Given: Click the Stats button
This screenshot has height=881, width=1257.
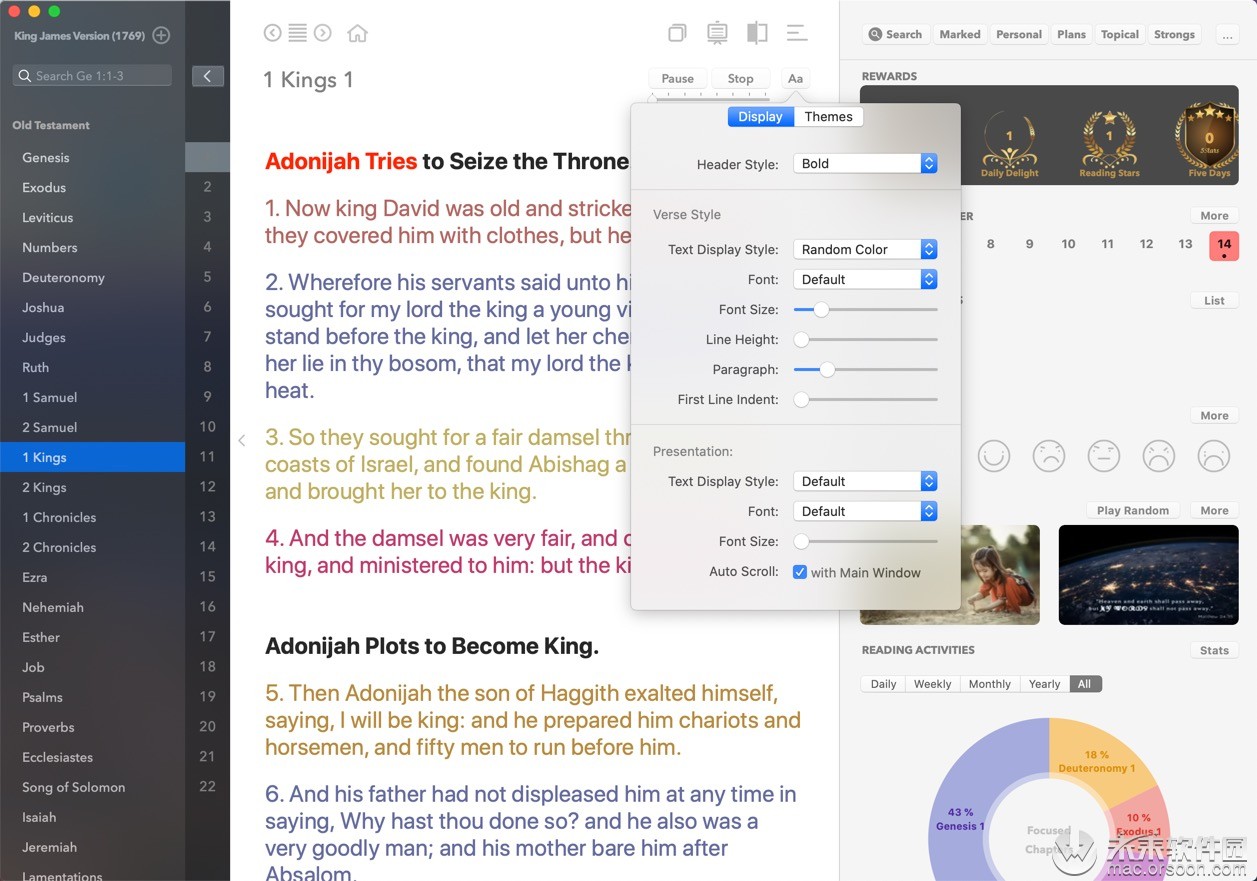Looking at the screenshot, I should pyautogui.click(x=1214, y=650).
